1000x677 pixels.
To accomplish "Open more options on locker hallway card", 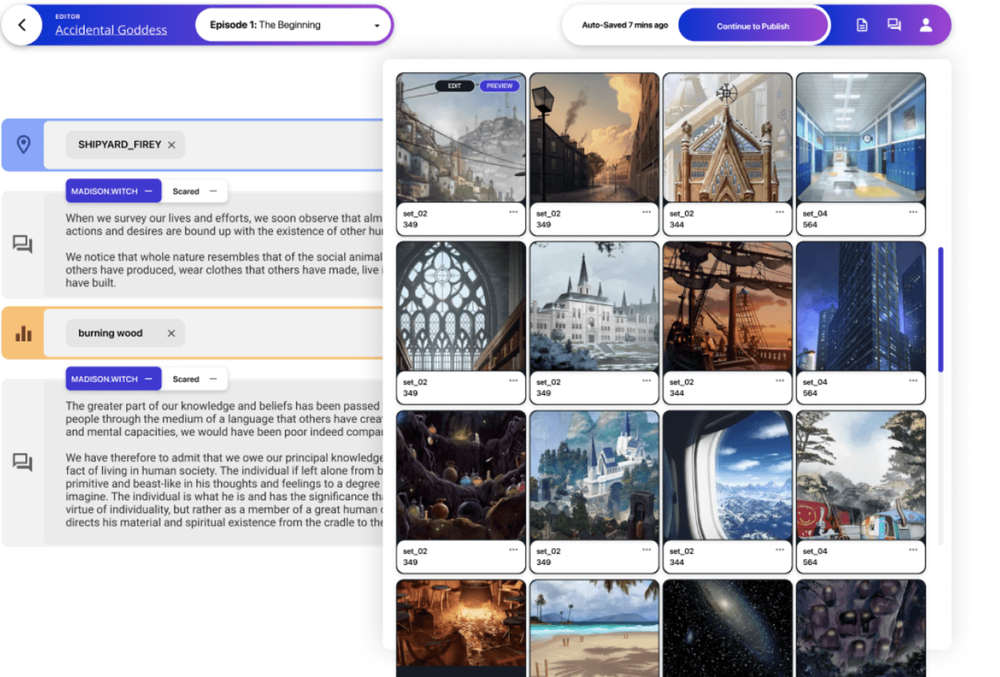I will tap(913, 212).
